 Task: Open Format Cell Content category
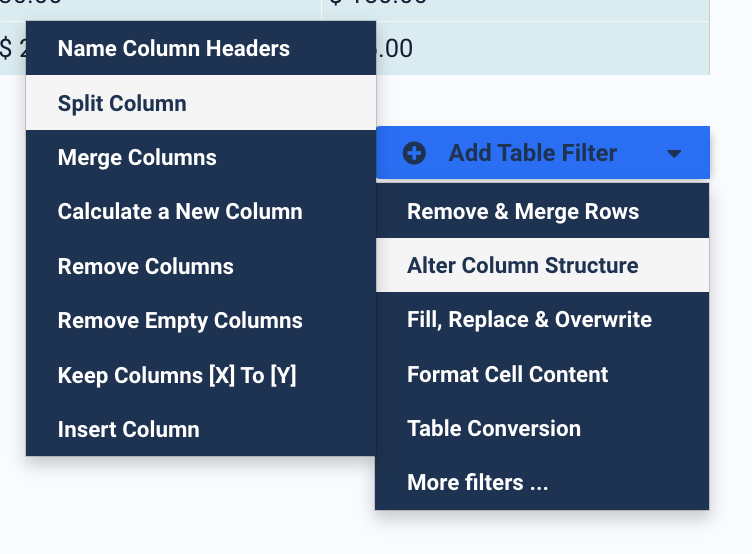[542, 374]
